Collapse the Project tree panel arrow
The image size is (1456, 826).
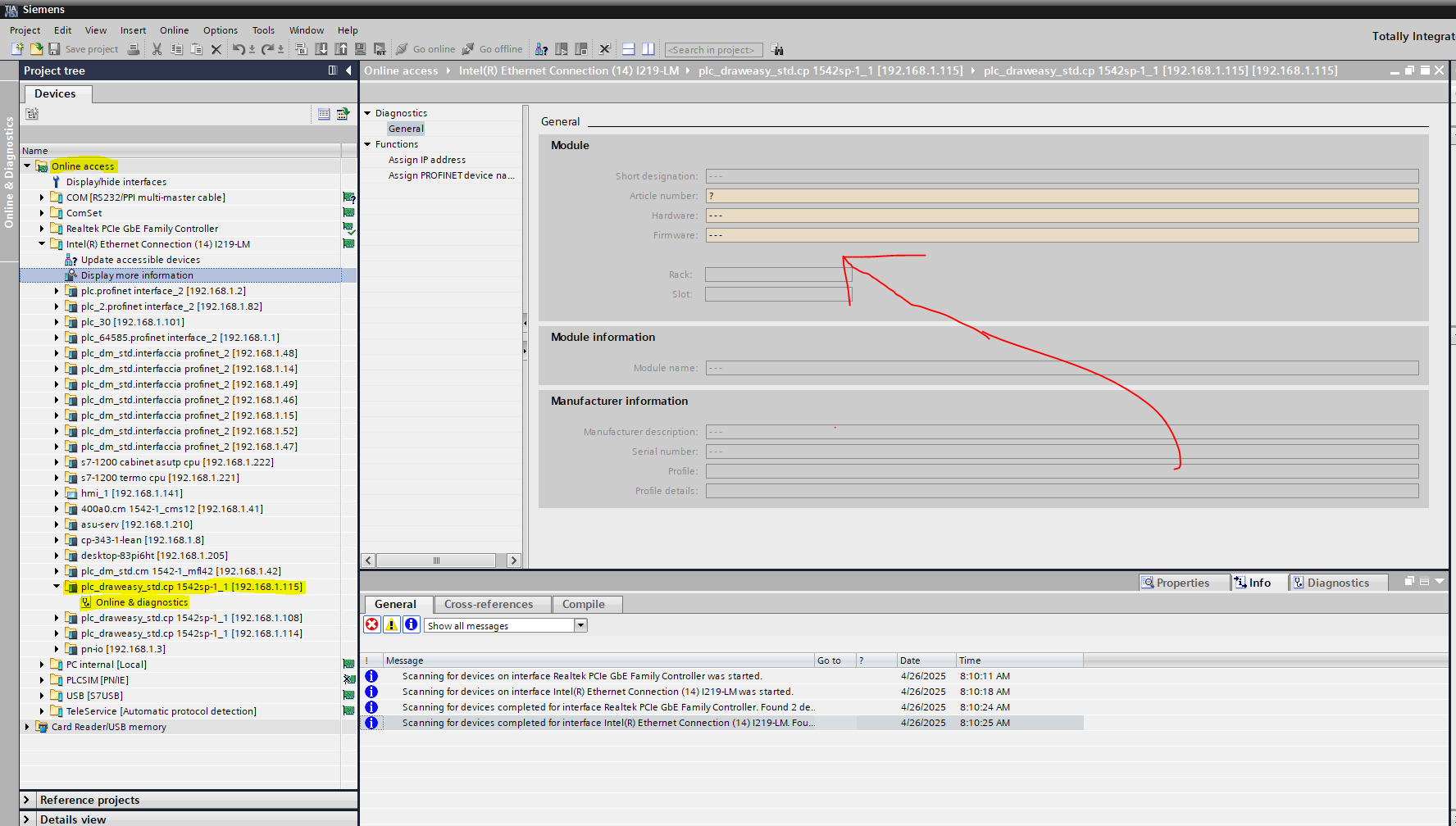point(348,70)
